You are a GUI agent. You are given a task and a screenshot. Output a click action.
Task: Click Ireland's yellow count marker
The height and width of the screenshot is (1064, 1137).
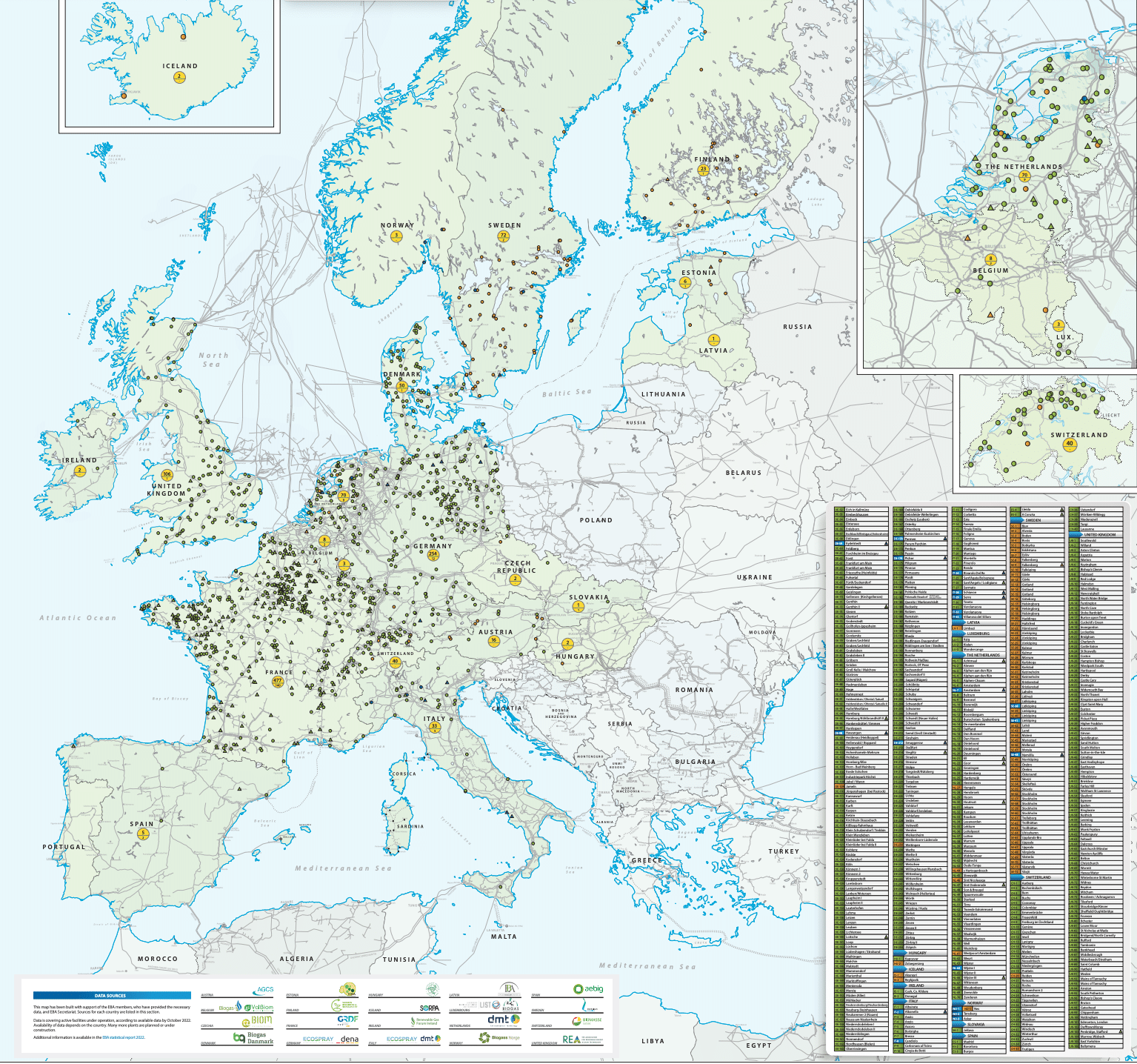[80, 471]
